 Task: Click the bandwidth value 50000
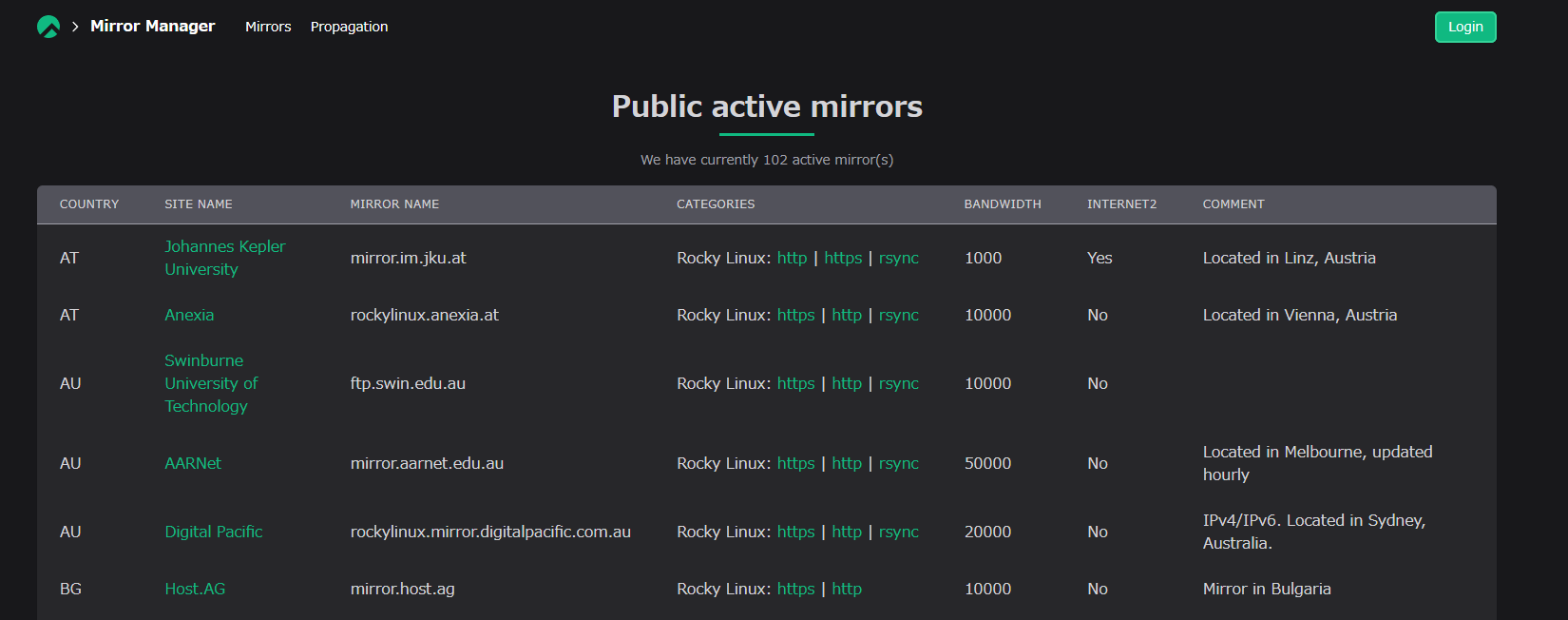(x=988, y=463)
